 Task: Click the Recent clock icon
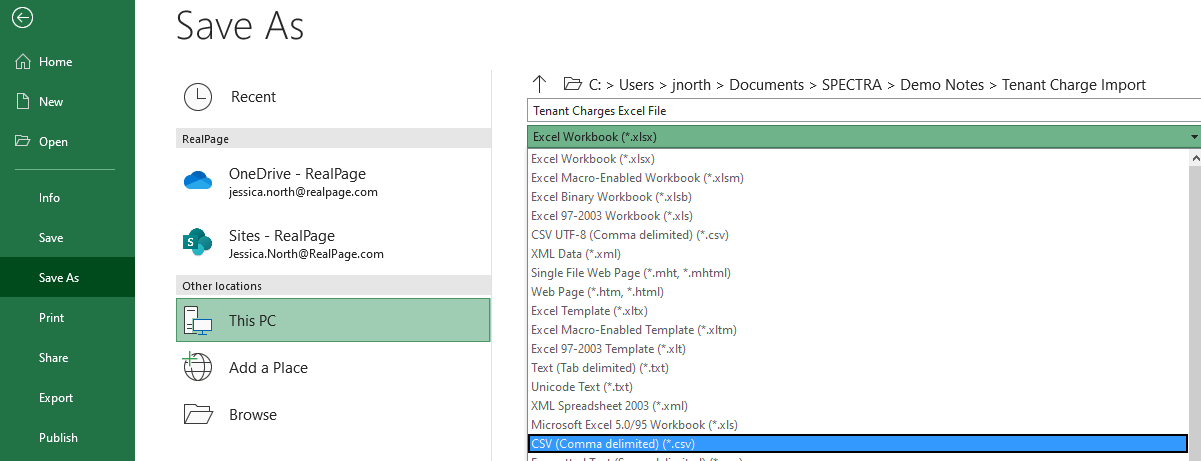click(x=198, y=97)
